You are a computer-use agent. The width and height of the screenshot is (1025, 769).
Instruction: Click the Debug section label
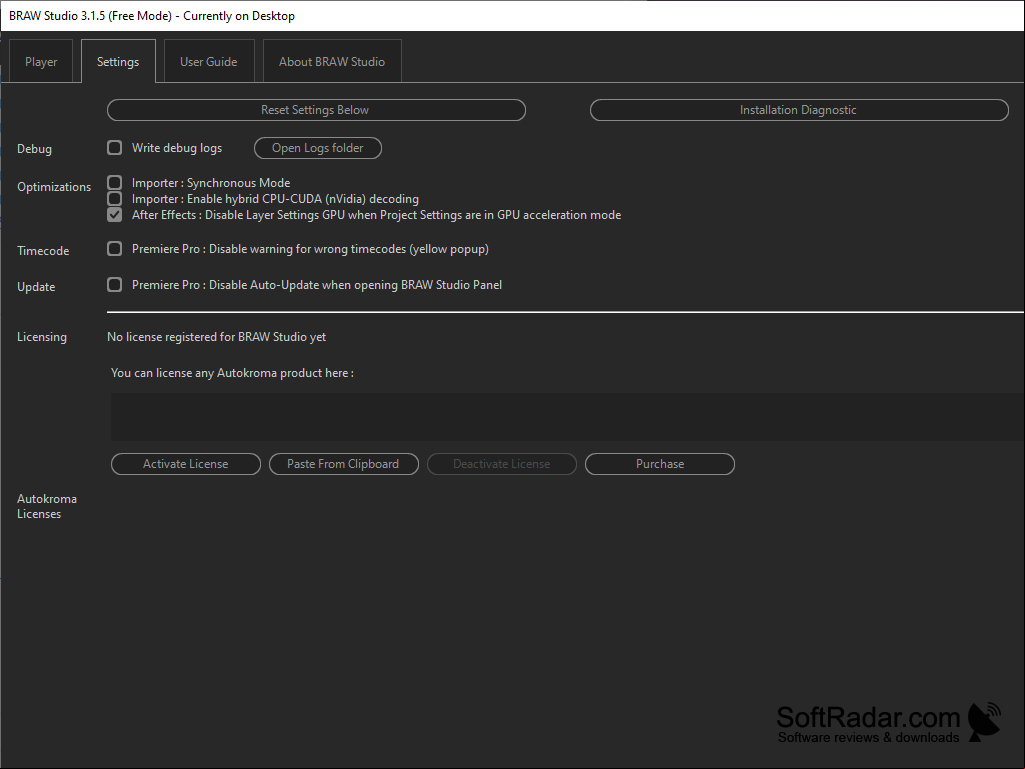35,148
